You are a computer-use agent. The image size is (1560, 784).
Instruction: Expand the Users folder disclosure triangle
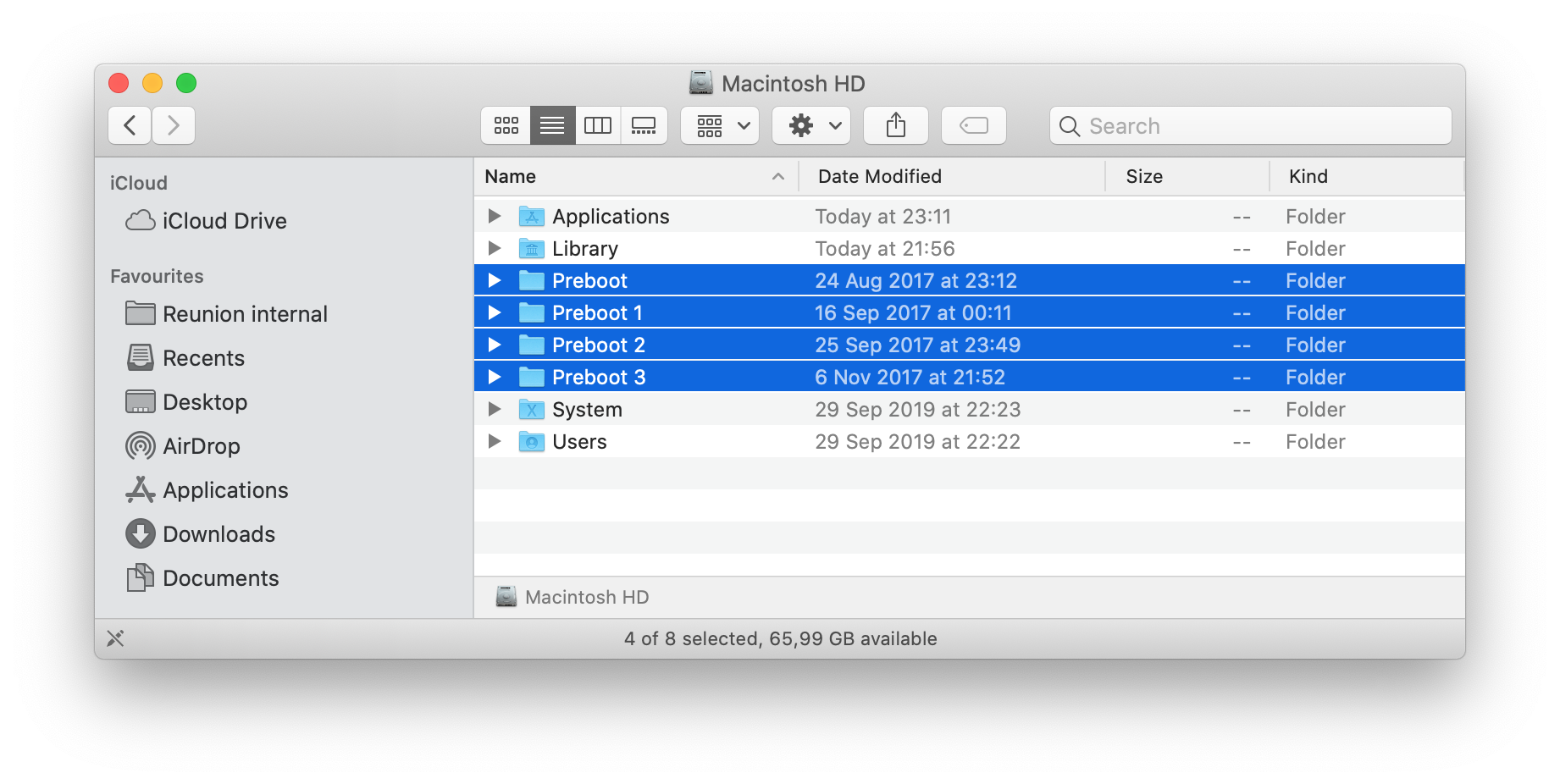pos(495,441)
